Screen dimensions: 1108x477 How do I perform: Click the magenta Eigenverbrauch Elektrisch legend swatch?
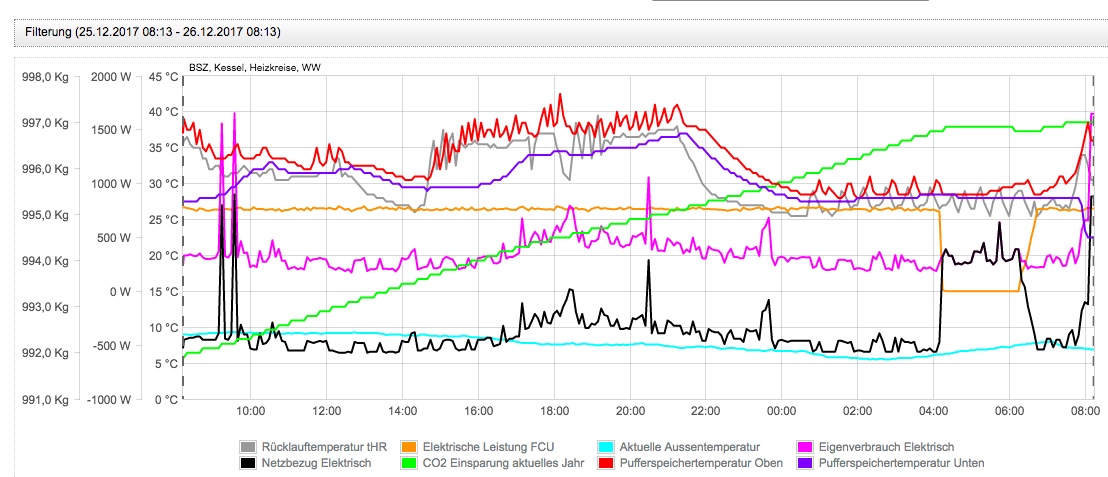point(804,447)
